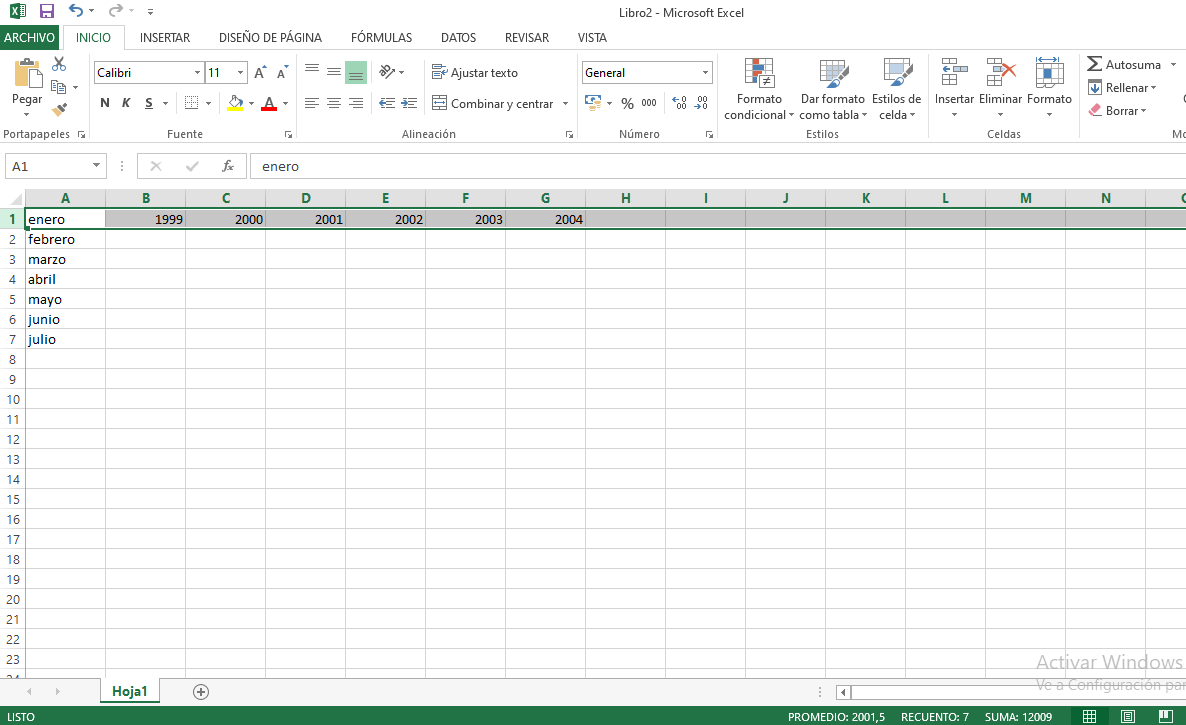Decrease decimal places
1186x725 pixels.
(702, 103)
